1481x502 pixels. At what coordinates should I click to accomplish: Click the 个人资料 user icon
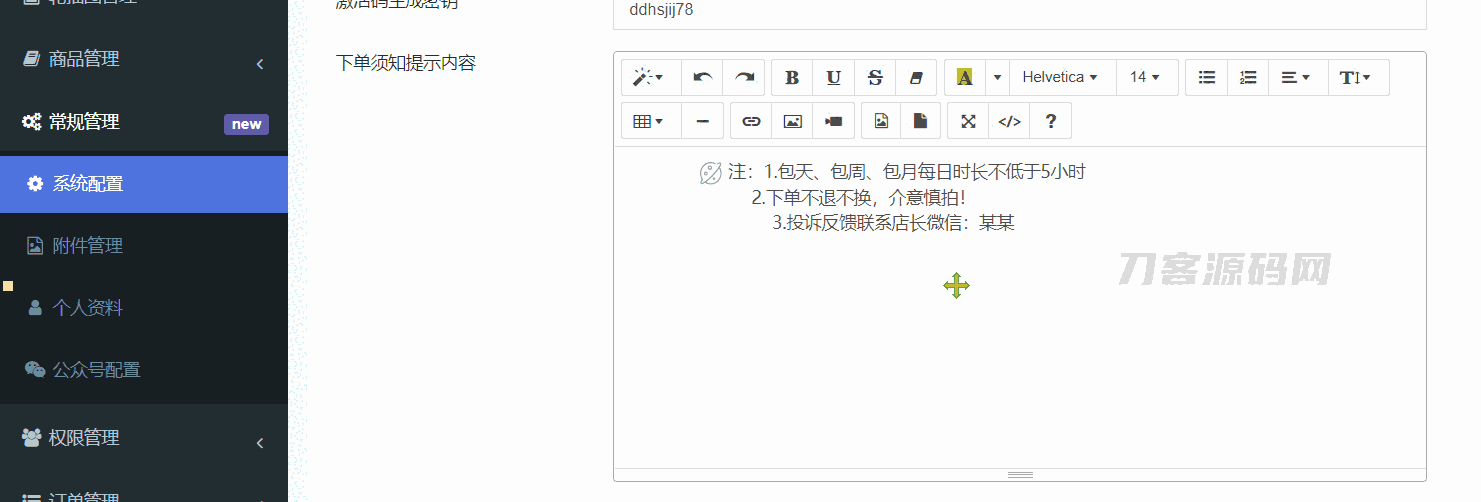35,308
